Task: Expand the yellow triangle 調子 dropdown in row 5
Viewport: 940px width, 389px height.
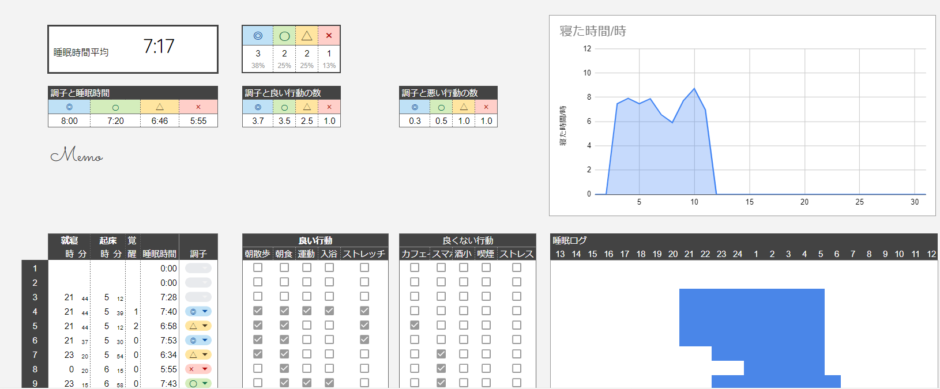Action: (x=198, y=325)
